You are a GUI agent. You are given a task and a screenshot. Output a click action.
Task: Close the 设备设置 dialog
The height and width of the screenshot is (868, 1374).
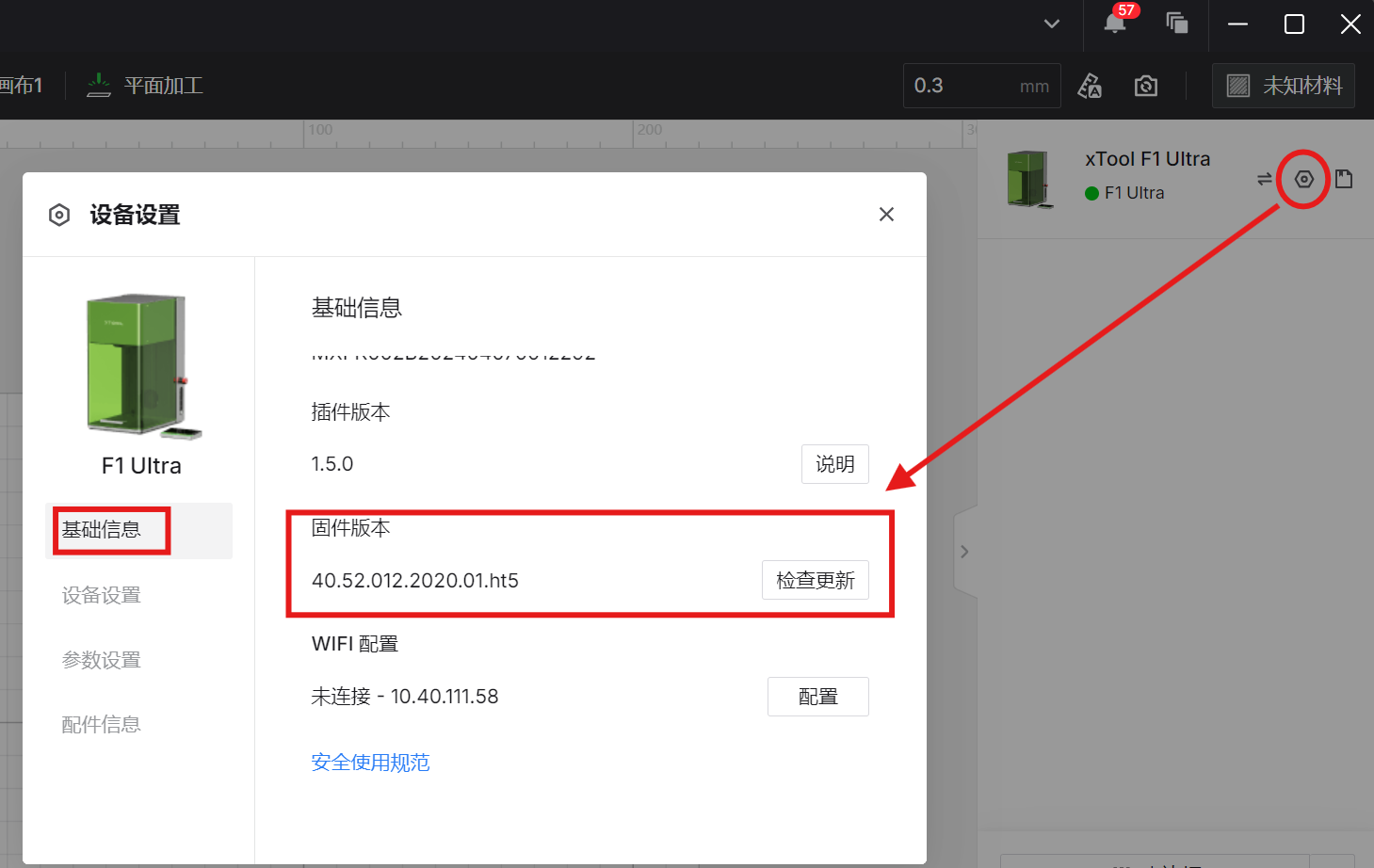coord(886,215)
